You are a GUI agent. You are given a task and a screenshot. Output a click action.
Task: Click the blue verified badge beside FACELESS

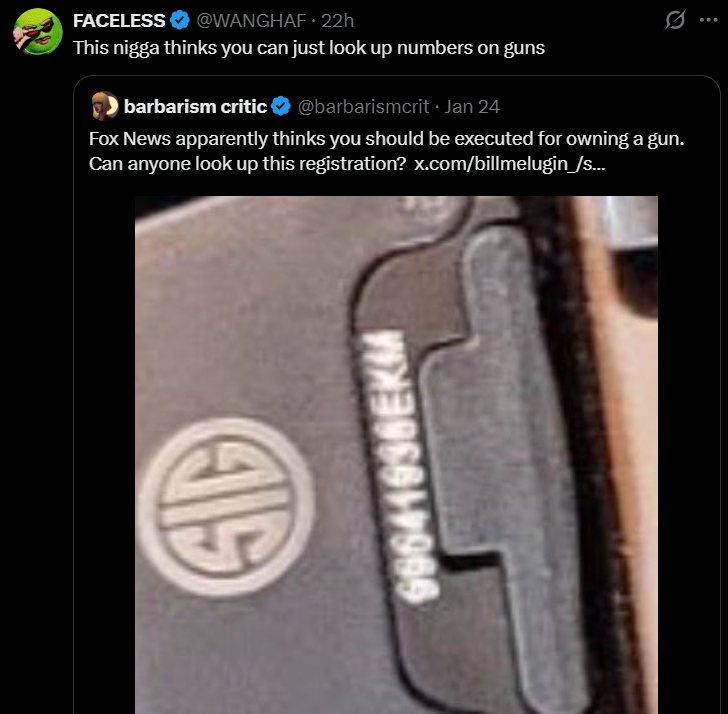[x=180, y=20]
